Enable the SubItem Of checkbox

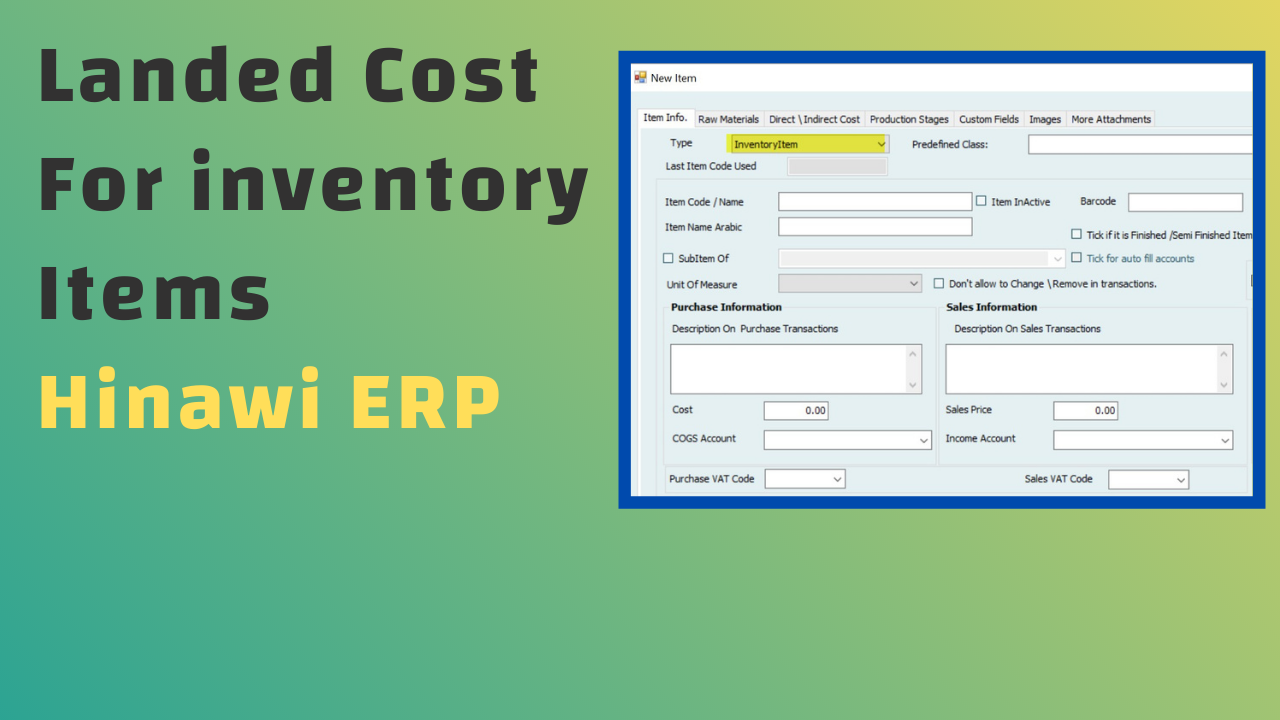[668, 259]
